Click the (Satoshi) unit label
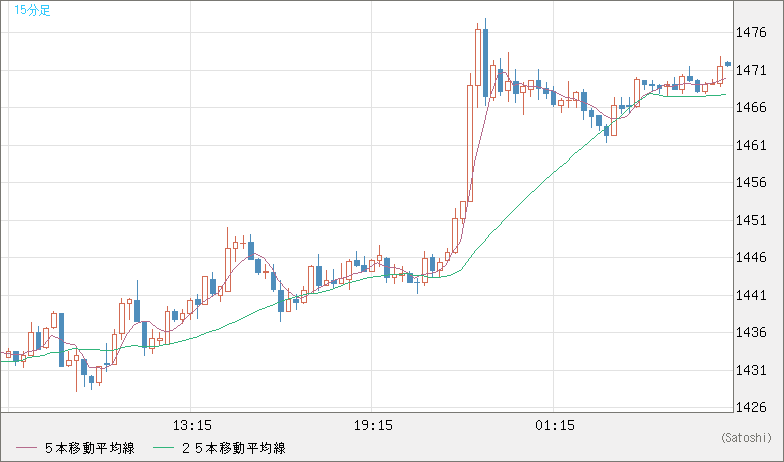784x462 pixels. coord(746,438)
